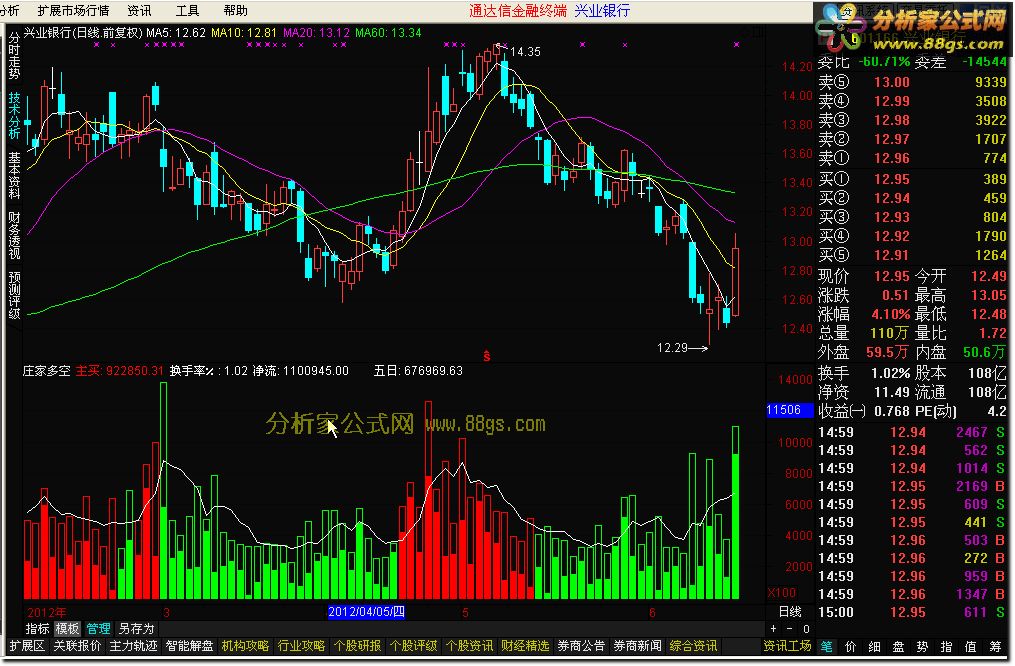Viewport: 1015px width, 666px height.
Task: Click the 日线 period label
Action: tap(790, 612)
